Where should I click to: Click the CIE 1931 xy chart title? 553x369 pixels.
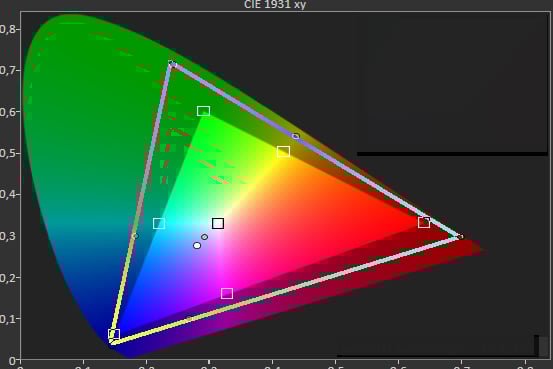coord(275,5)
